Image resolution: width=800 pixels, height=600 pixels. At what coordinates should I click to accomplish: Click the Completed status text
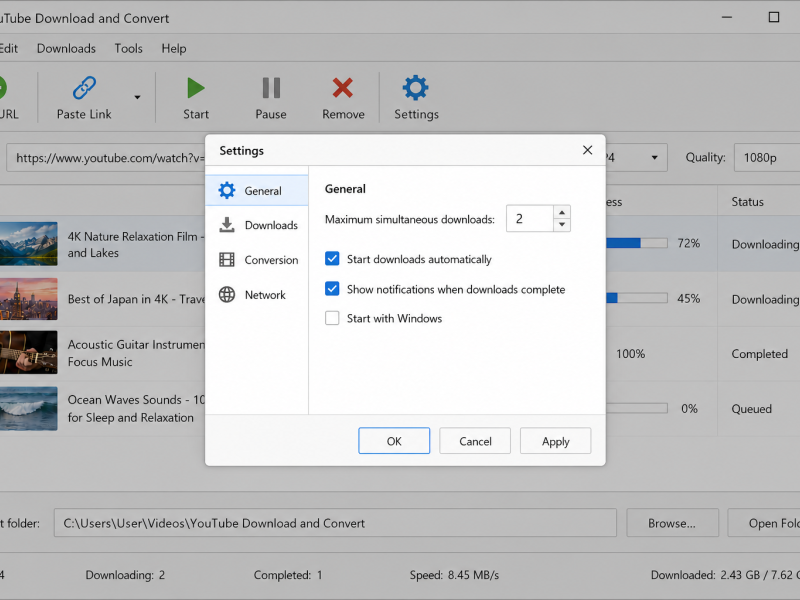click(759, 354)
